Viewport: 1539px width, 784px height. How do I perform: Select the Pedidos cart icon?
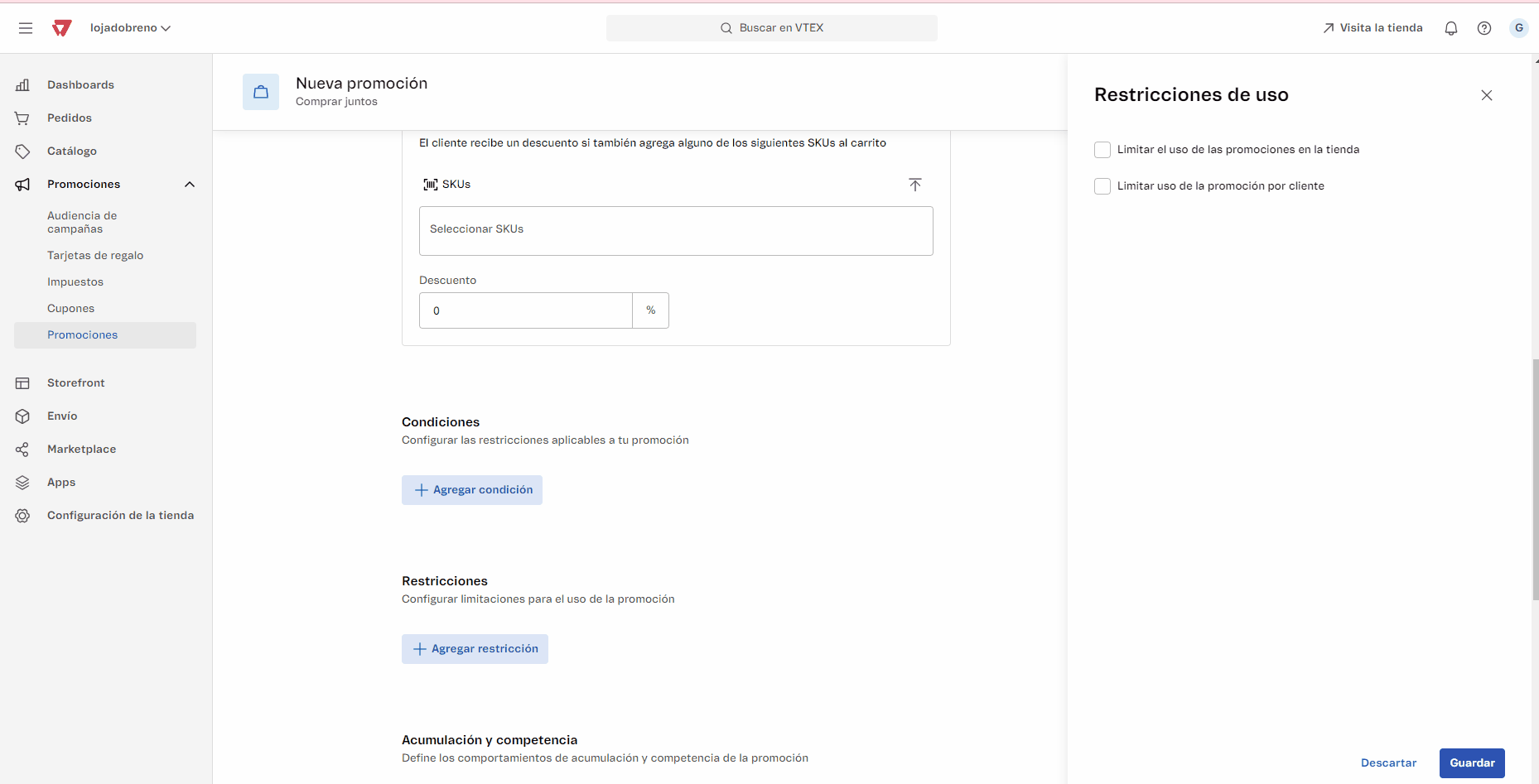pos(22,118)
